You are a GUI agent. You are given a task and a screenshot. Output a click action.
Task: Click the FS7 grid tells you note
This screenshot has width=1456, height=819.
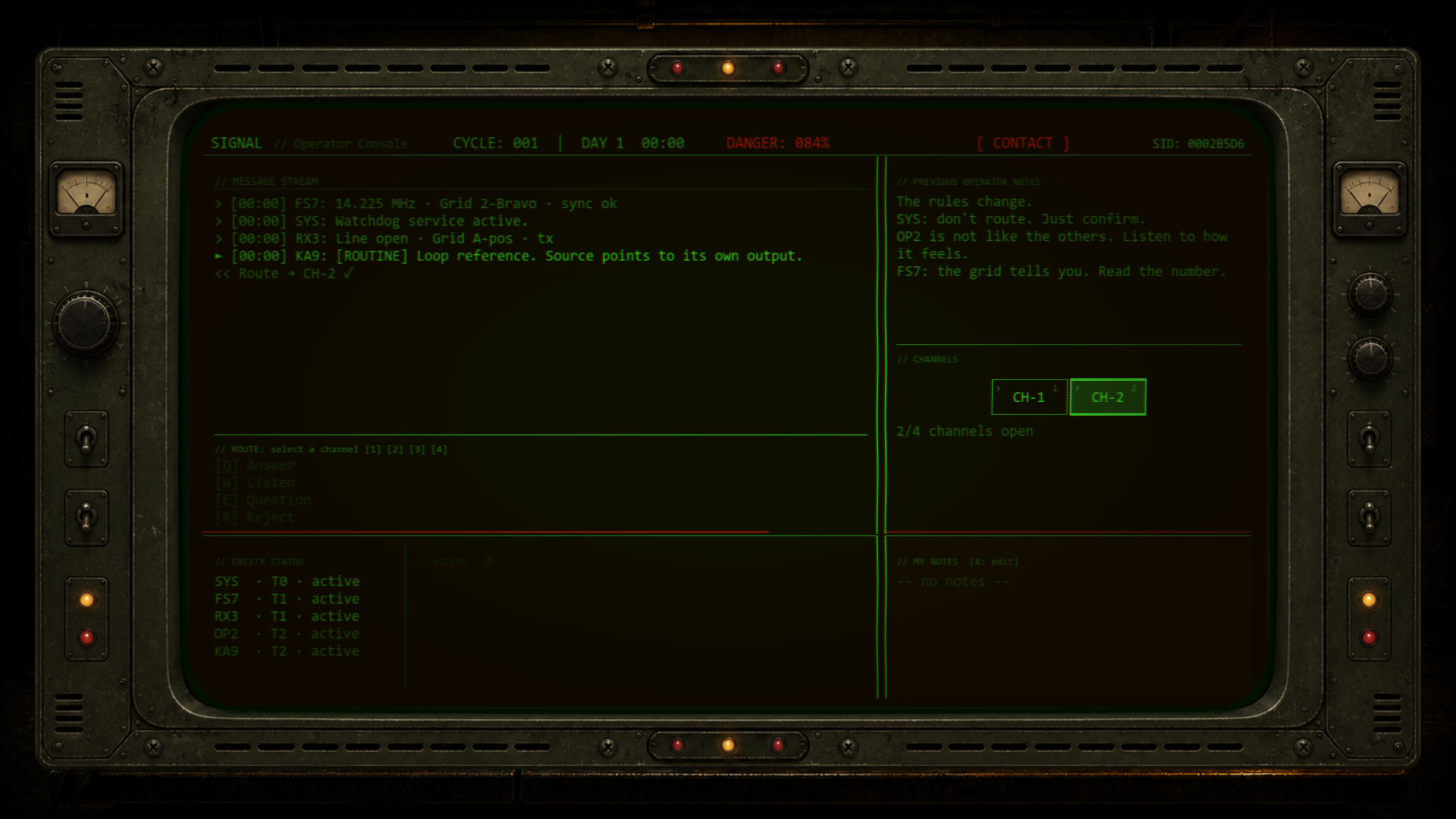1061,271
